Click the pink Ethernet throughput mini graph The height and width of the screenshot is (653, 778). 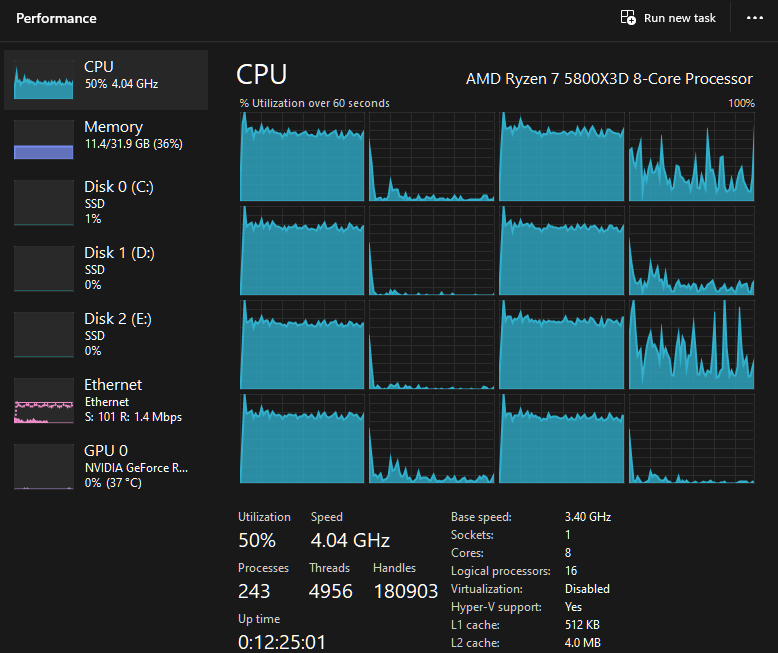tap(44, 400)
